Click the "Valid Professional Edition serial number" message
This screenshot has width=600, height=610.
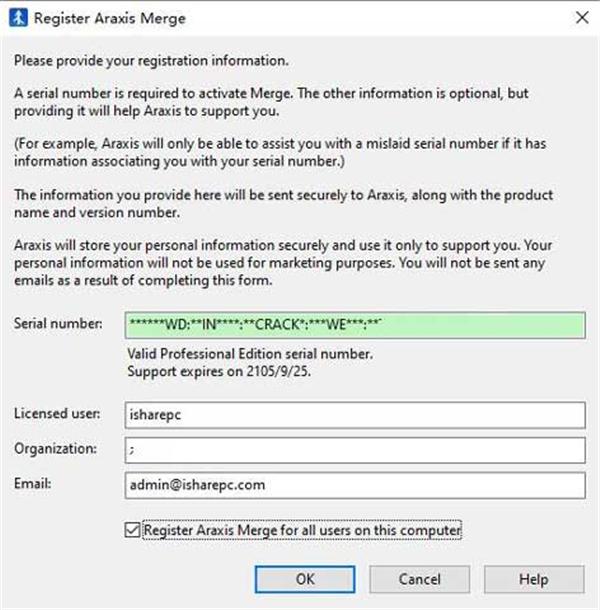tap(250, 354)
